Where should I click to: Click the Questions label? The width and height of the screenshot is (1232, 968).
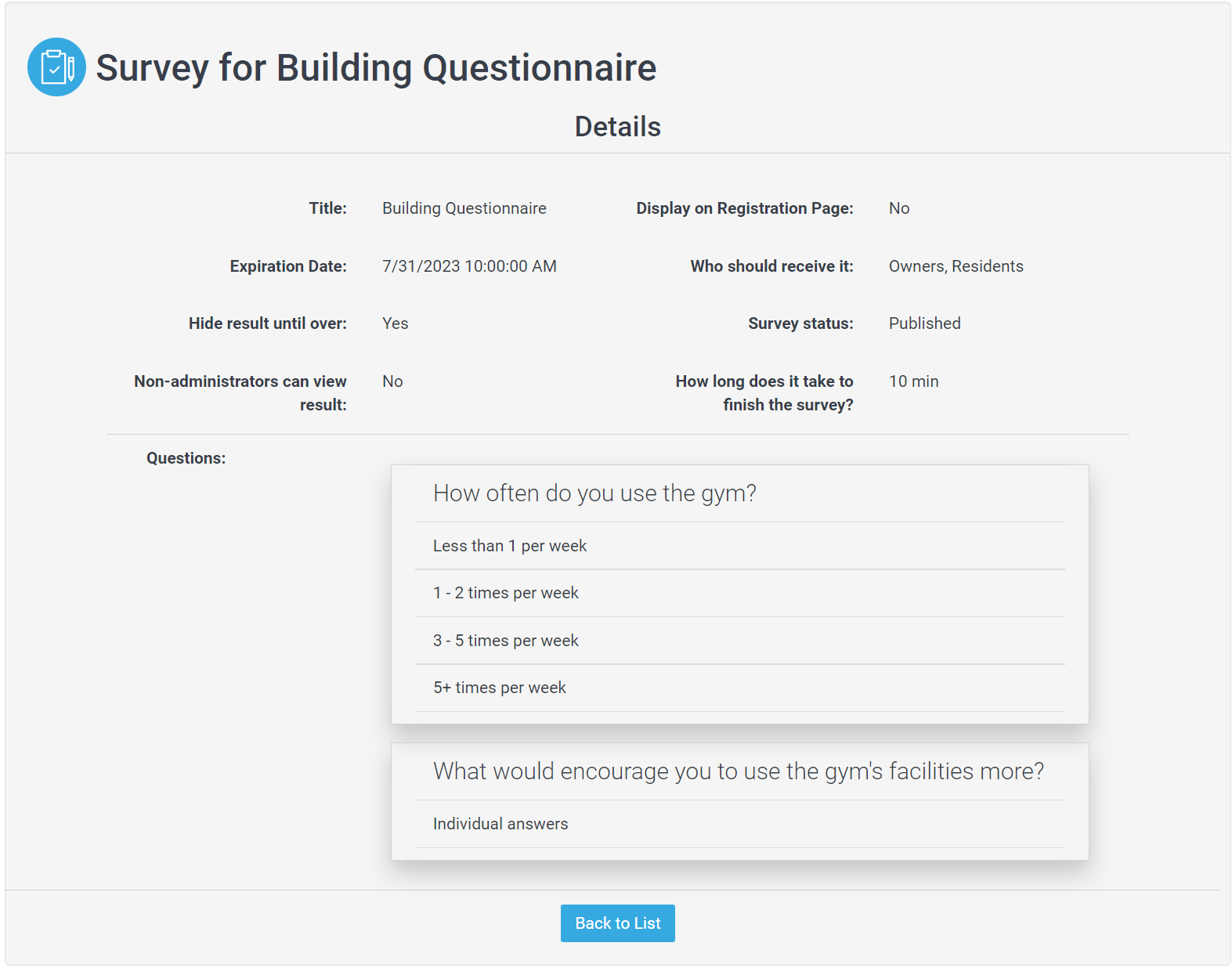186,458
